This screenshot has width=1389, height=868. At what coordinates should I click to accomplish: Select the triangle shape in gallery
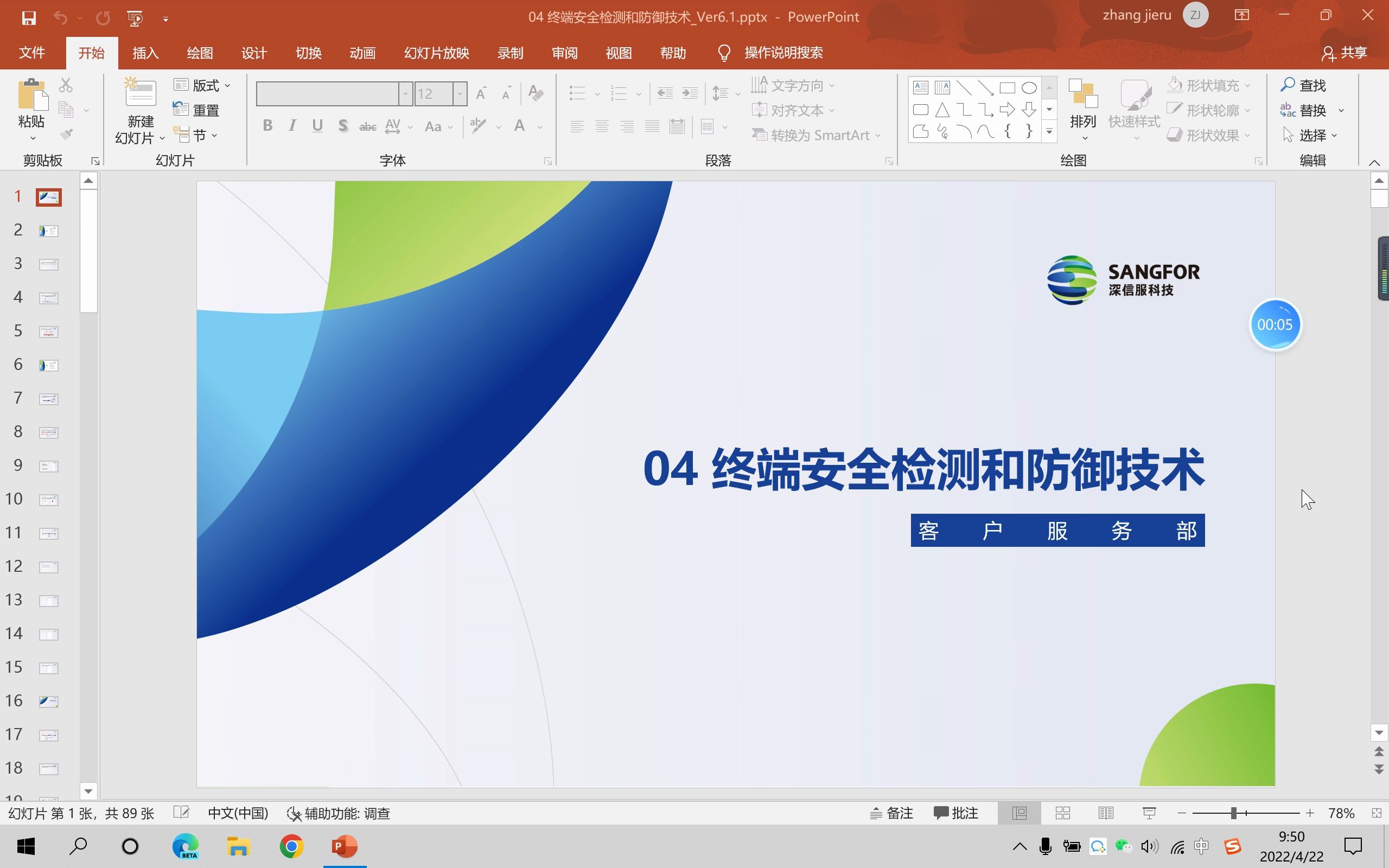[x=942, y=110]
